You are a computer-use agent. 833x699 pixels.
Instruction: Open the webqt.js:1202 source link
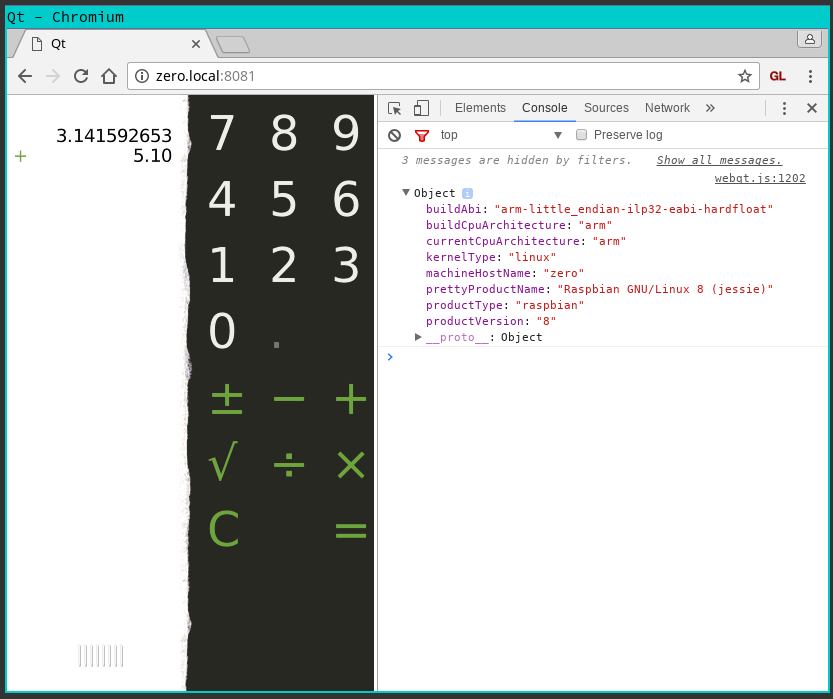759,178
